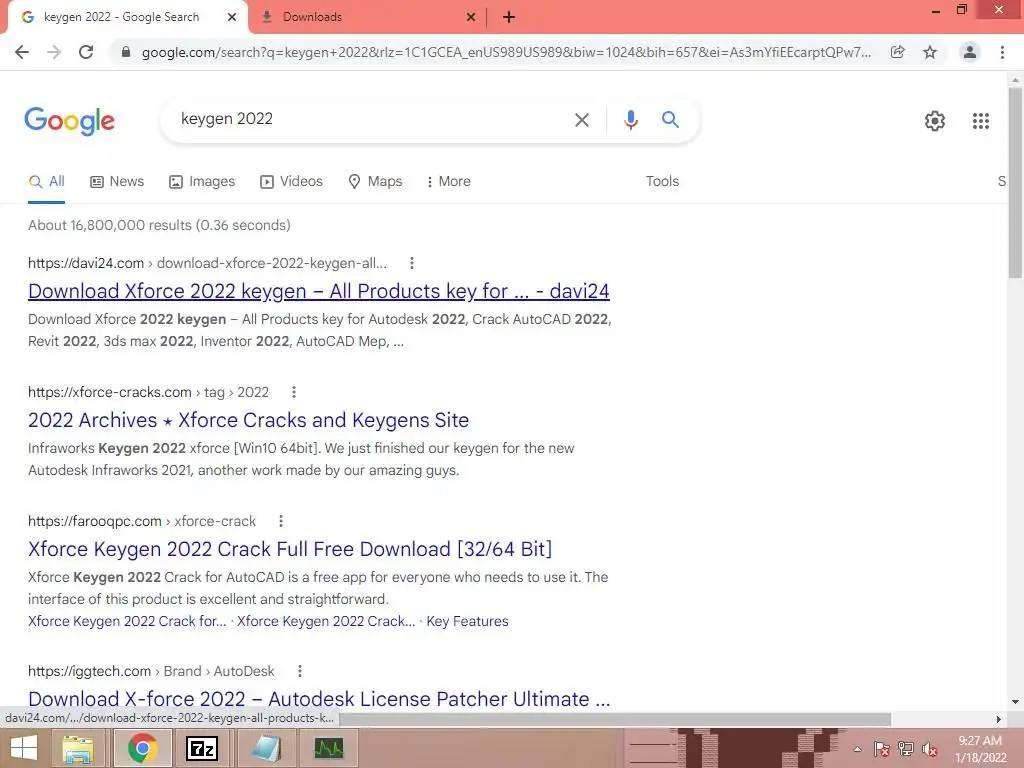Click the Chrome taskbar icon
1024x768 pixels.
(142, 748)
